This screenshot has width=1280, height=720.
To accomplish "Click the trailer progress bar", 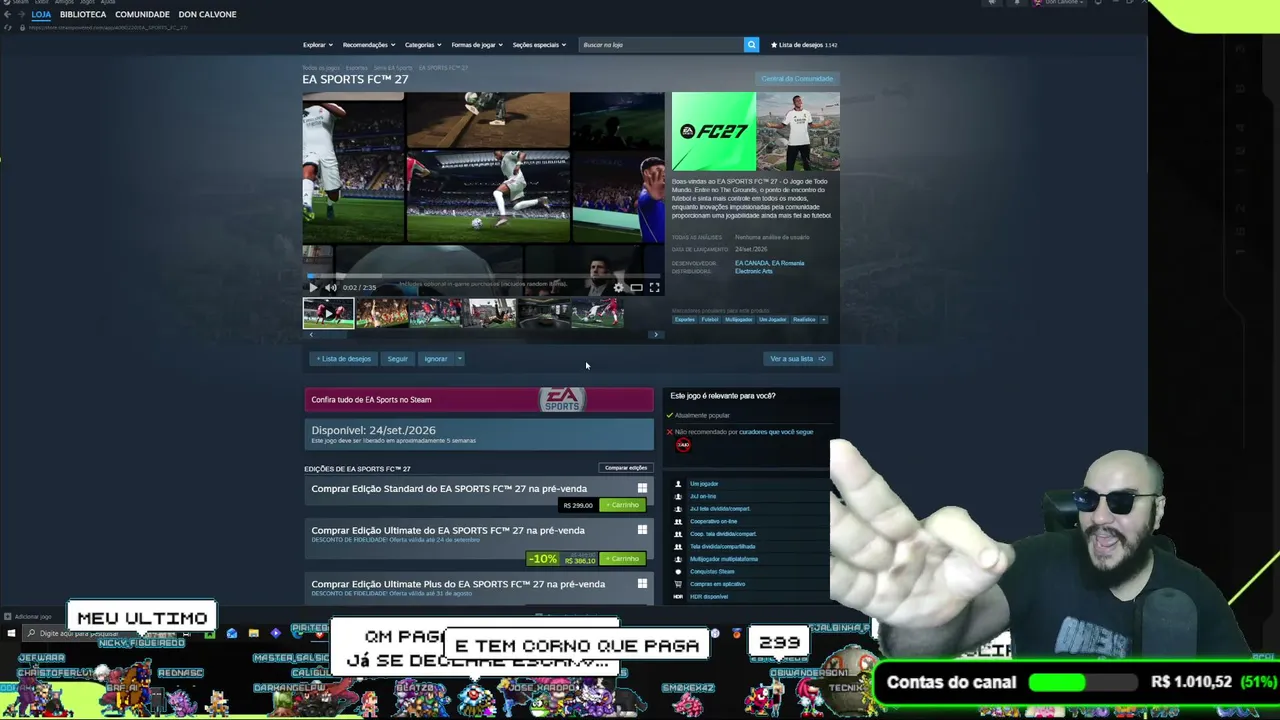I will [484, 276].
